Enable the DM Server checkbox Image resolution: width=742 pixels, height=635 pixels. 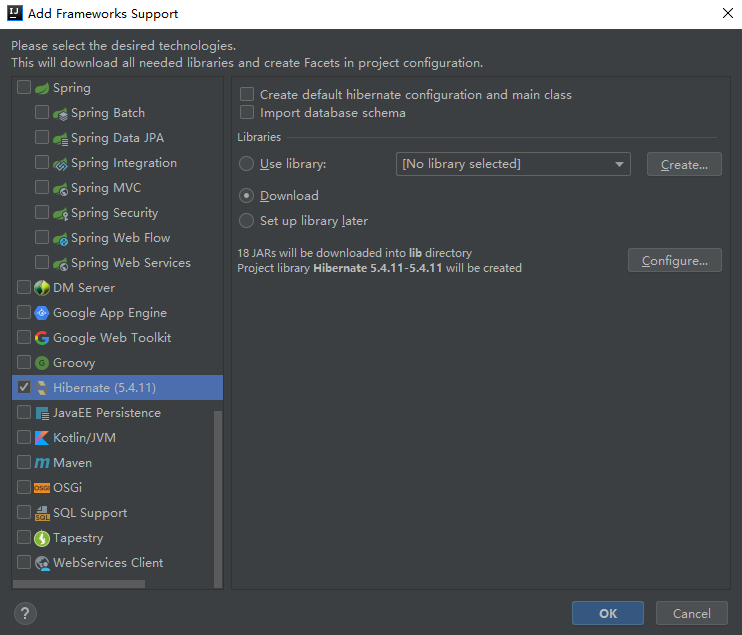(x=24, y=287)
